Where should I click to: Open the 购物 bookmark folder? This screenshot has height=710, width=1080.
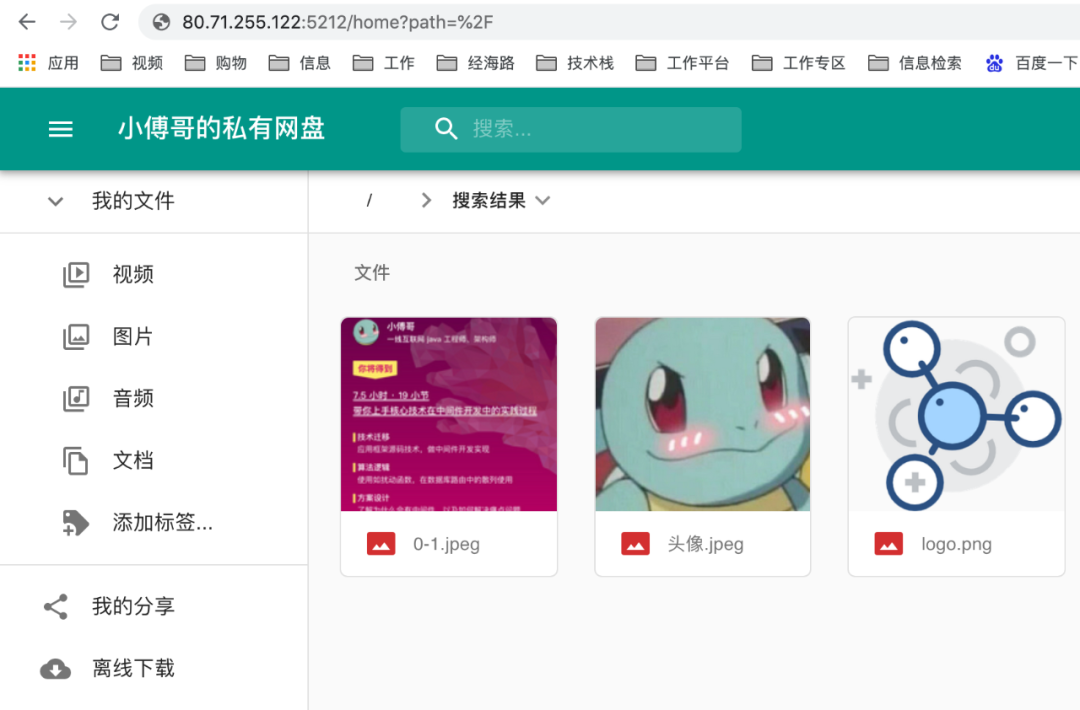[x=216, y=63]
